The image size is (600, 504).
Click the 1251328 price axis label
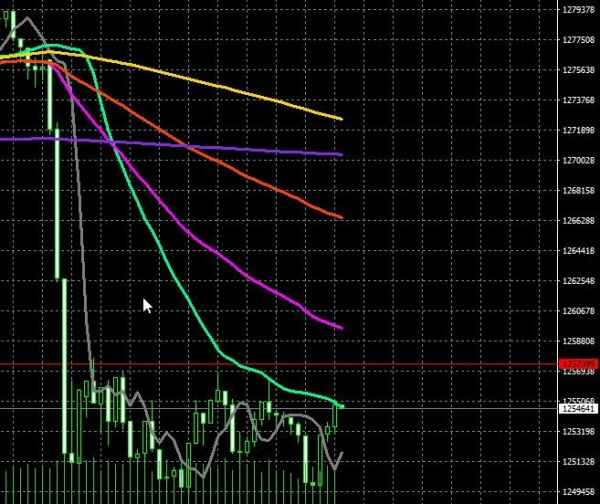point(579,462)
